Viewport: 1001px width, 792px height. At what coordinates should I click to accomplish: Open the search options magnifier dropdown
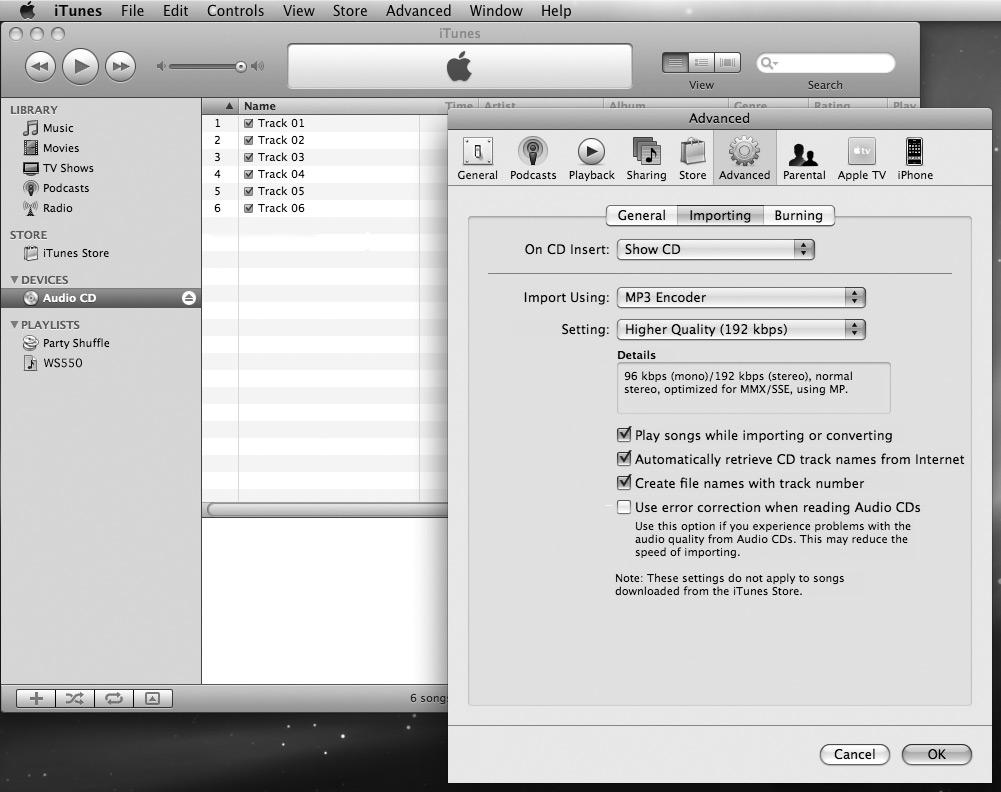pos(769,63)
